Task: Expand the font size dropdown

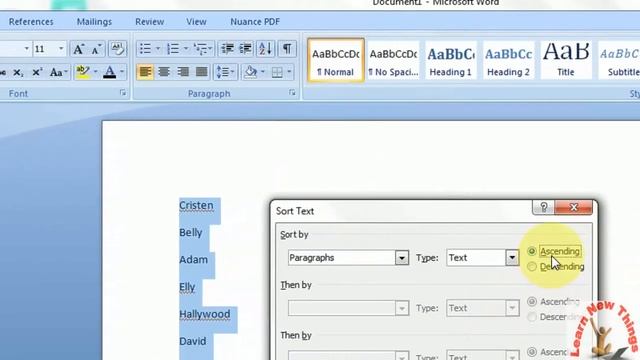Action: tap(61, 49)
